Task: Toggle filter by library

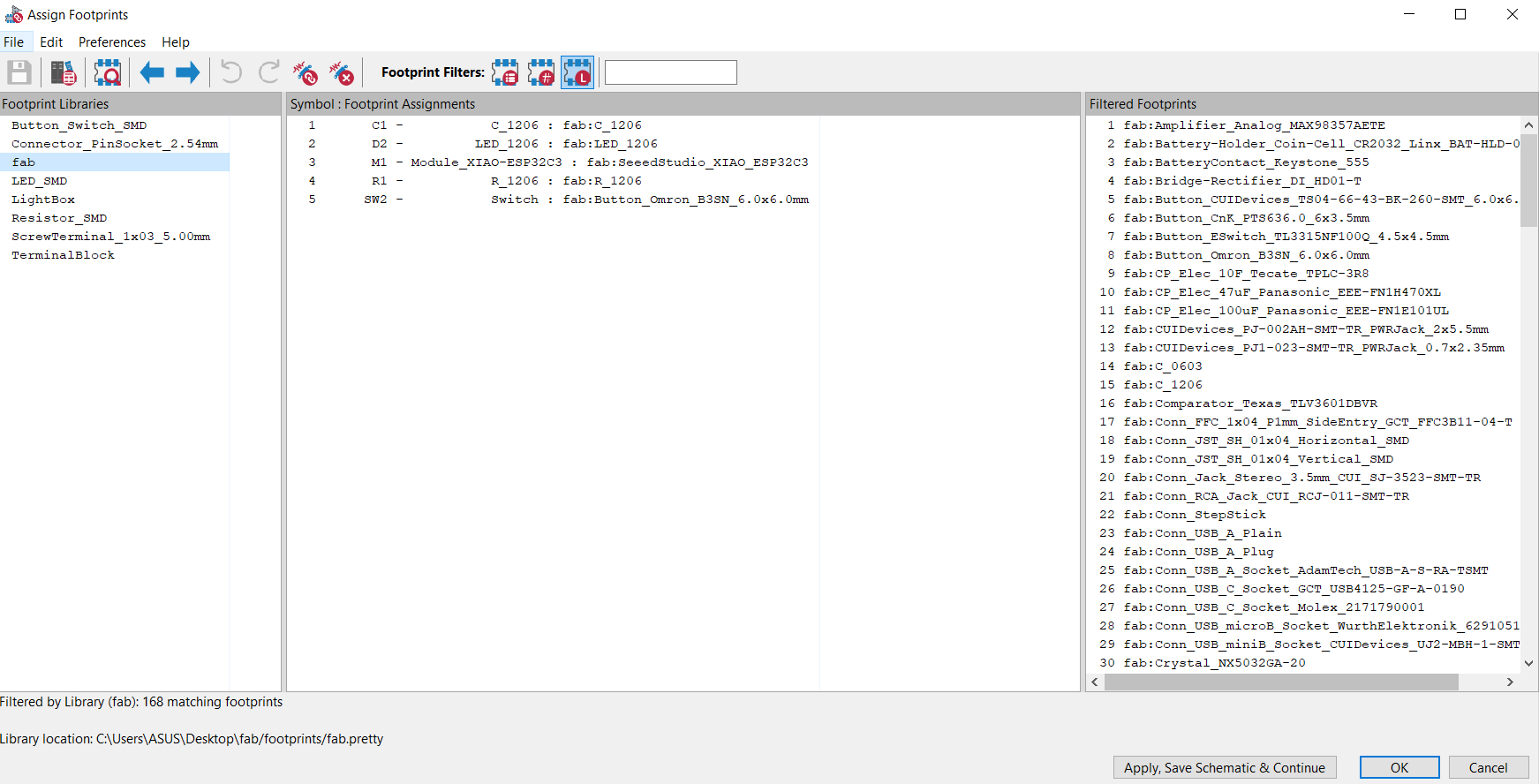Action: point(577,72)
